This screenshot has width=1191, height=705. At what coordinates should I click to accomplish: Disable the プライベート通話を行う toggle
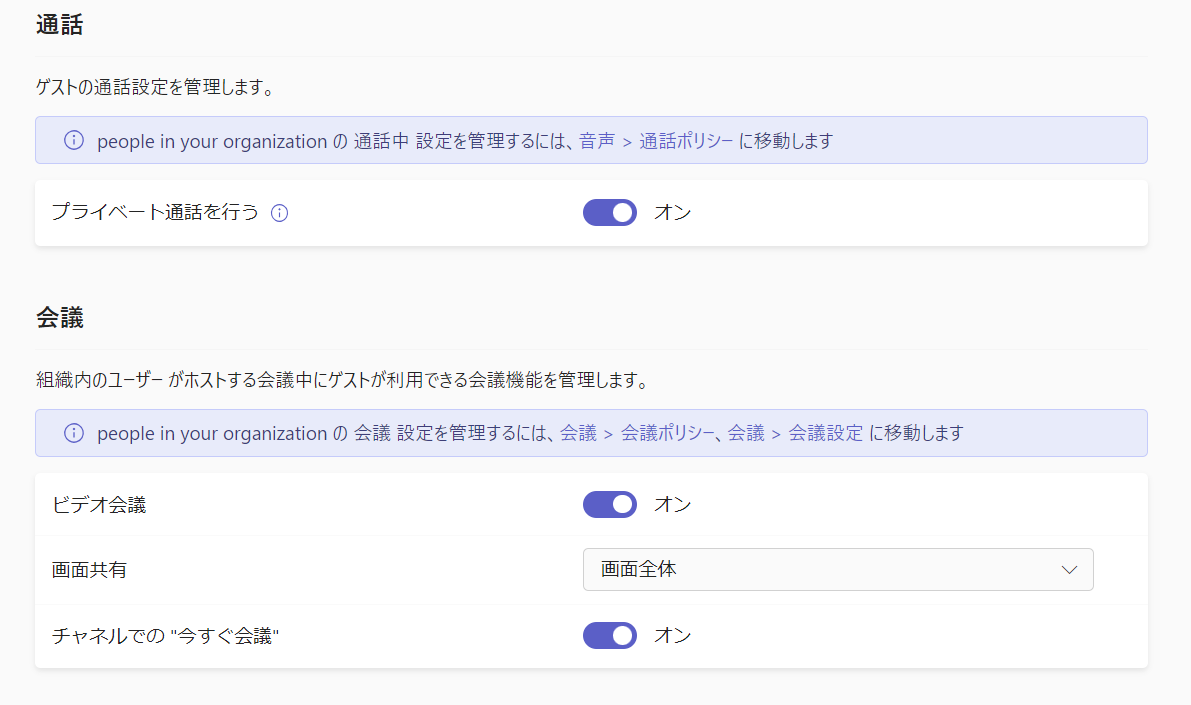609,213
